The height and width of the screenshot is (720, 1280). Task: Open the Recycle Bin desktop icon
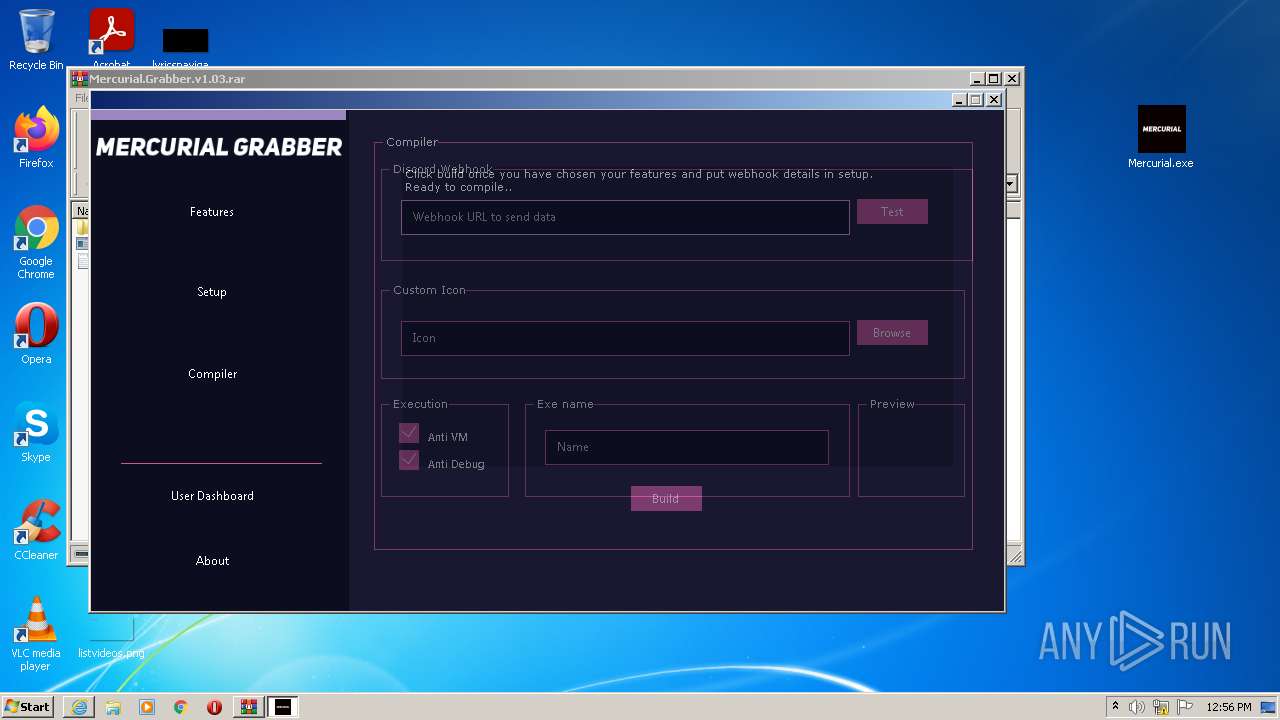pos(36,40)
